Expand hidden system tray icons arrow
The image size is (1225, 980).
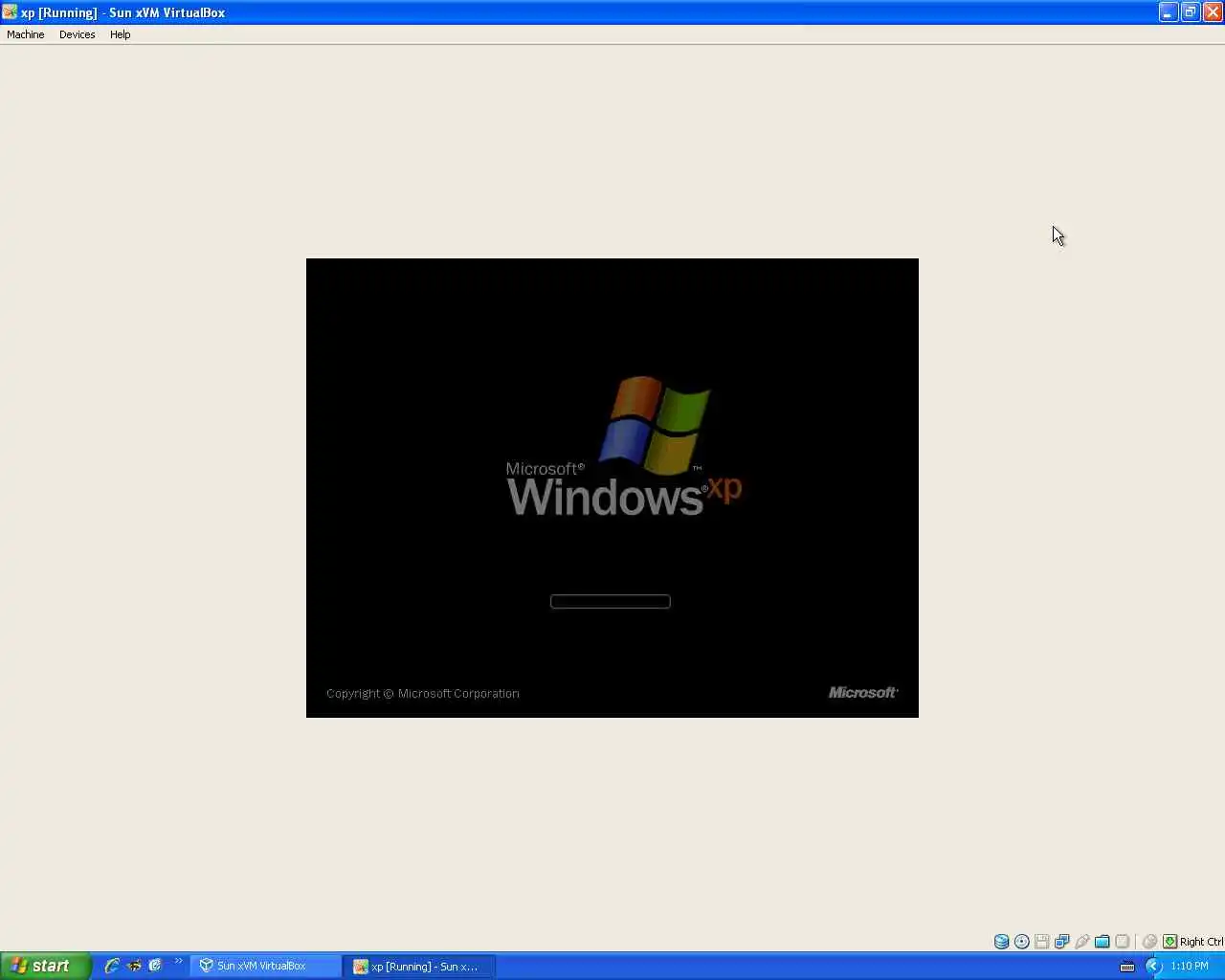pos(1153,966)
